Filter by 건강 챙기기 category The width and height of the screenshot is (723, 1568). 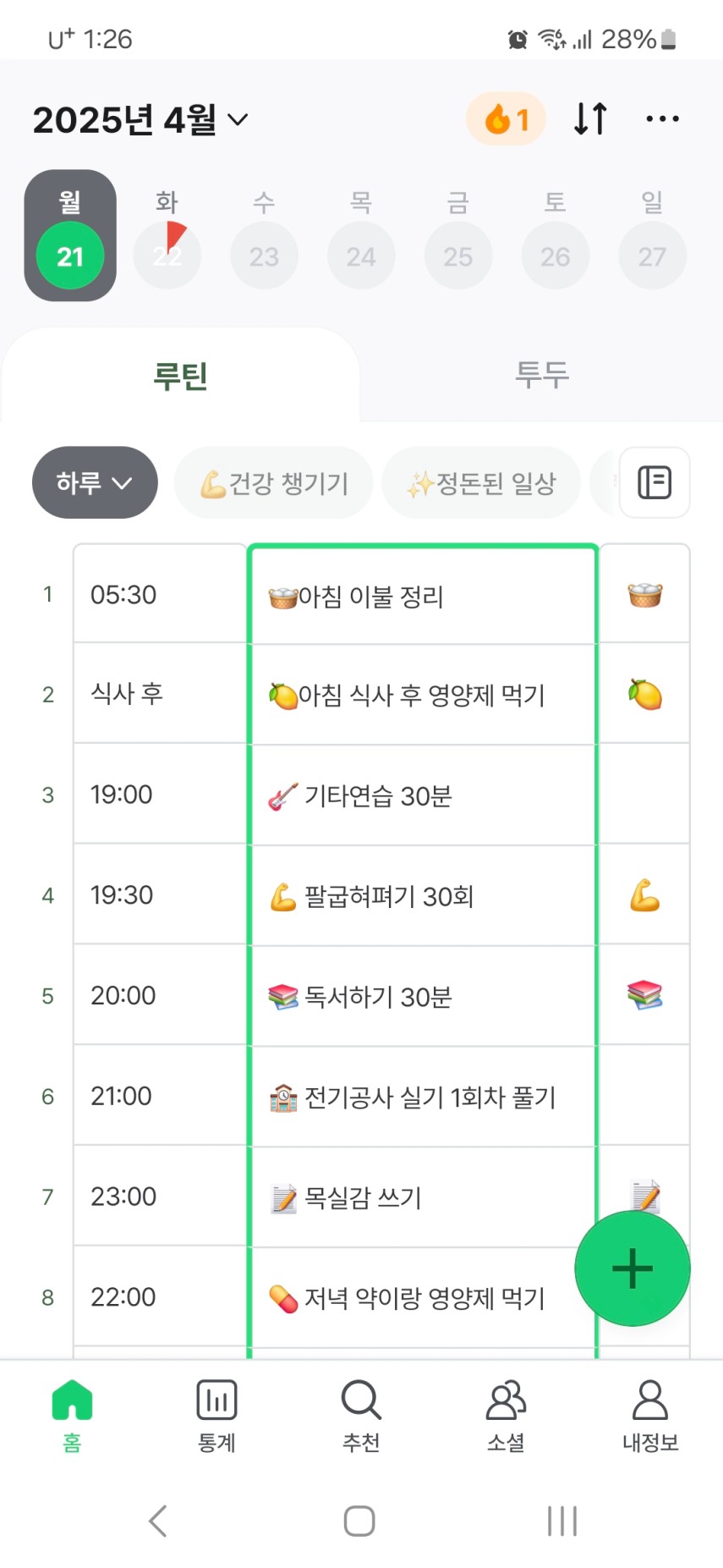pyautogui.click(x=274, y=483)
